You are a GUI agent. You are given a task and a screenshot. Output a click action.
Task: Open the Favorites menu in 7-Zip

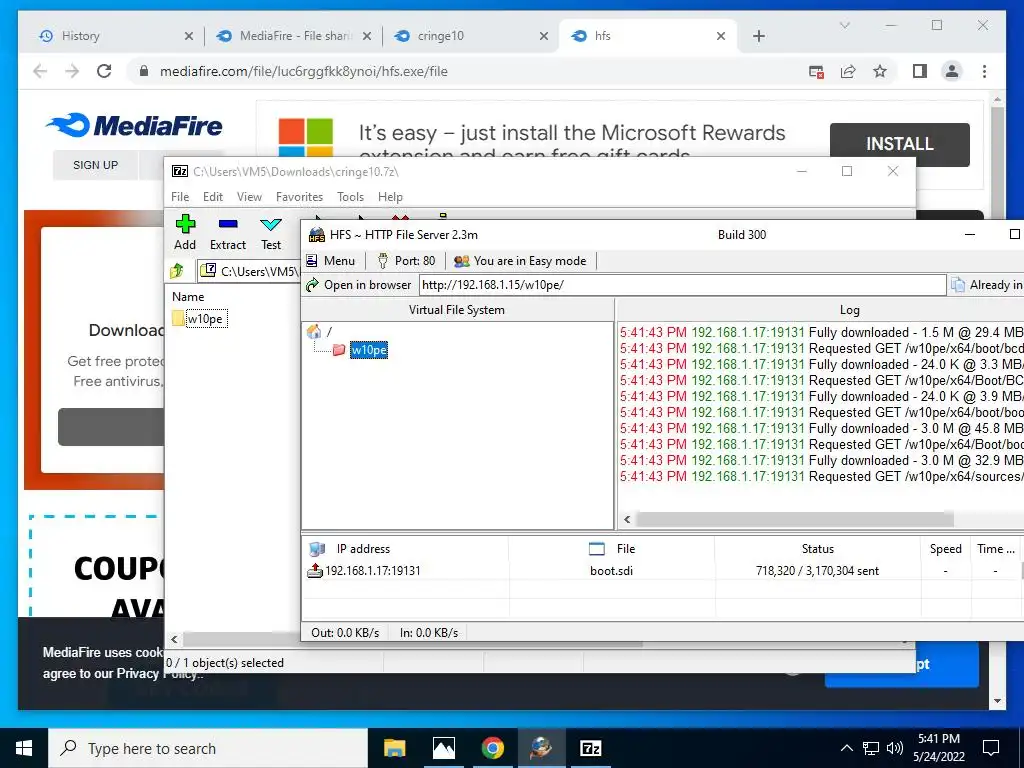click(x=299, y=197)
